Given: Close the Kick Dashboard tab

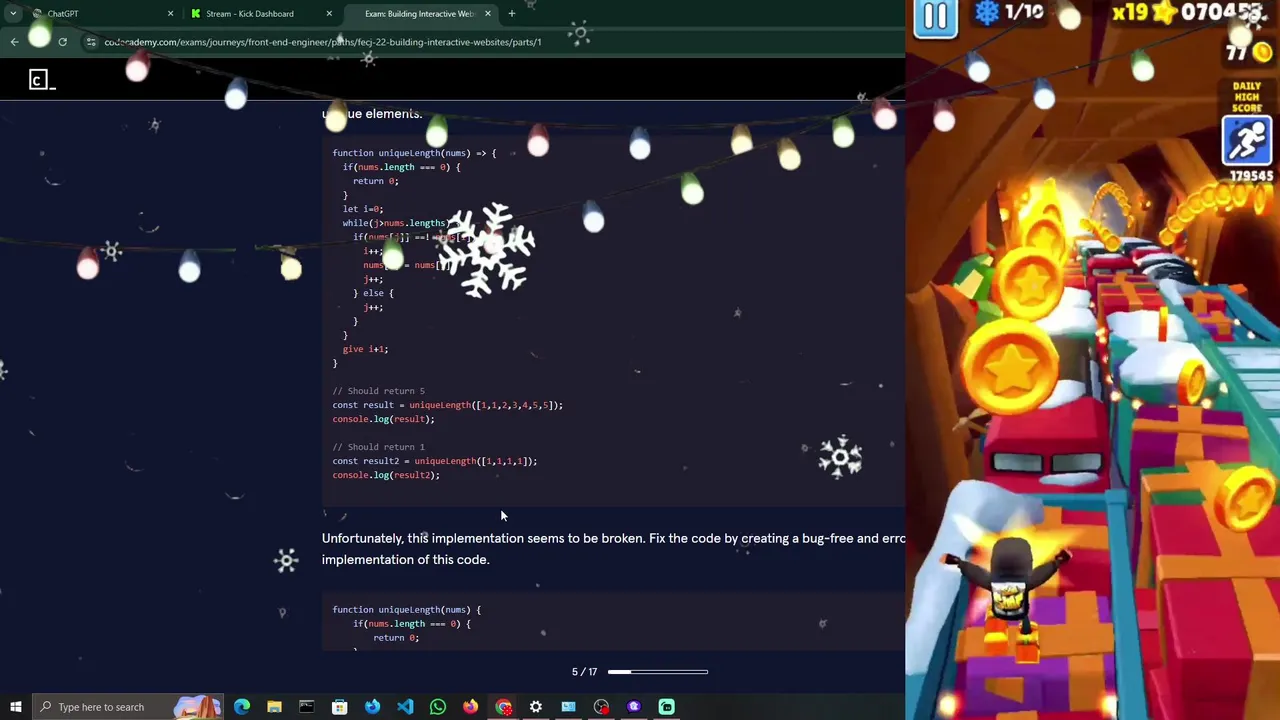Looking at the screenshot, I should (329, 14).
